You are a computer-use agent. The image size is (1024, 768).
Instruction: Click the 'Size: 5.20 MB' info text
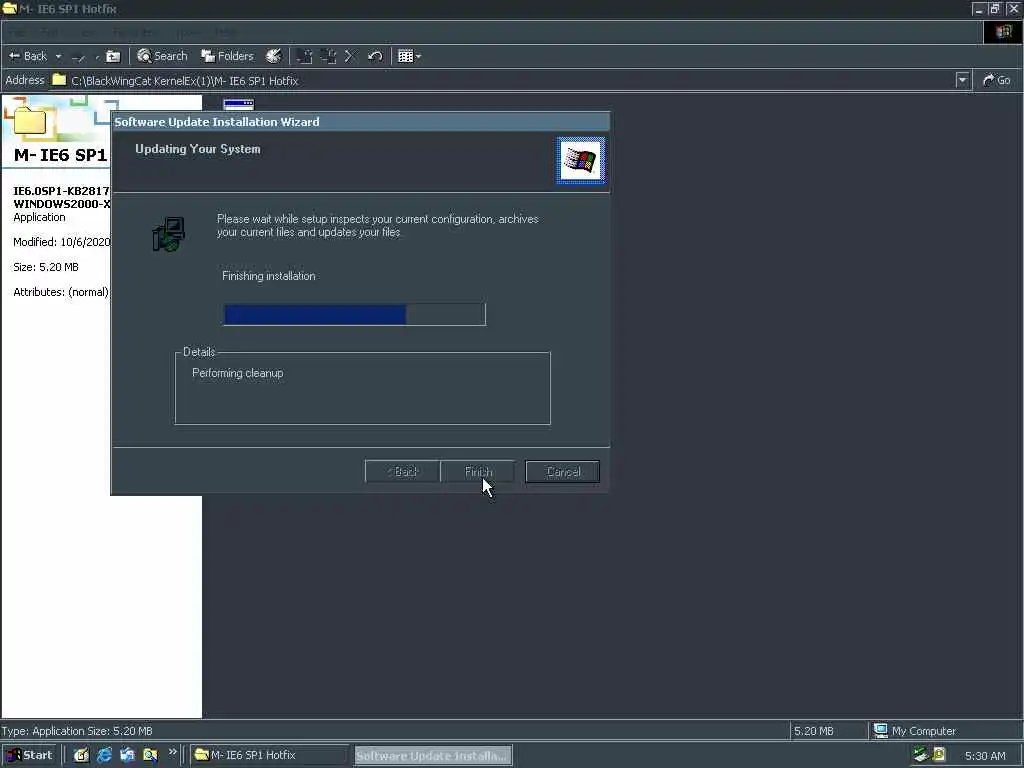pos(46,267)
